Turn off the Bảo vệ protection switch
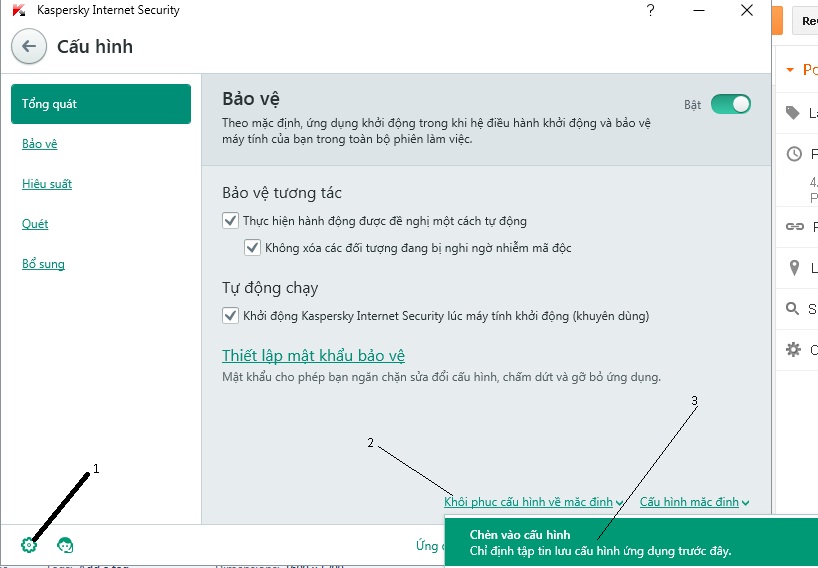 point(730,104)
